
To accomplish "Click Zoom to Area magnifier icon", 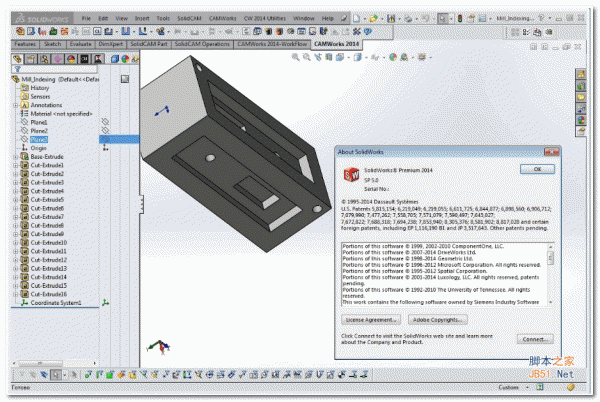I will click(x=307, y=57).
